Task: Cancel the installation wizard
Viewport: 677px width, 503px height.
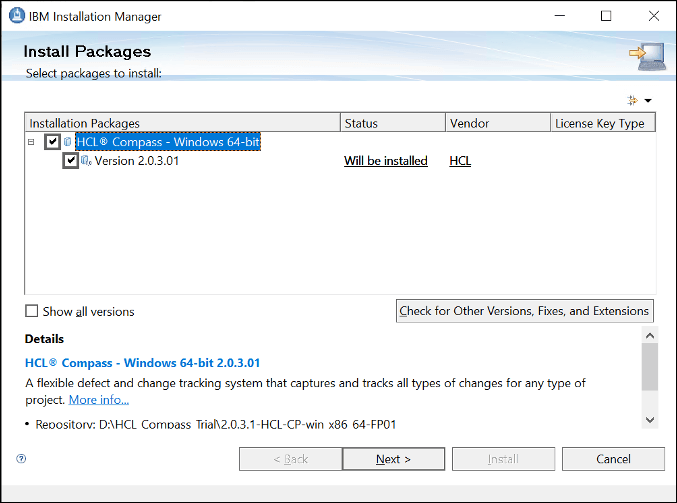Action: click(x=613, y=459)
